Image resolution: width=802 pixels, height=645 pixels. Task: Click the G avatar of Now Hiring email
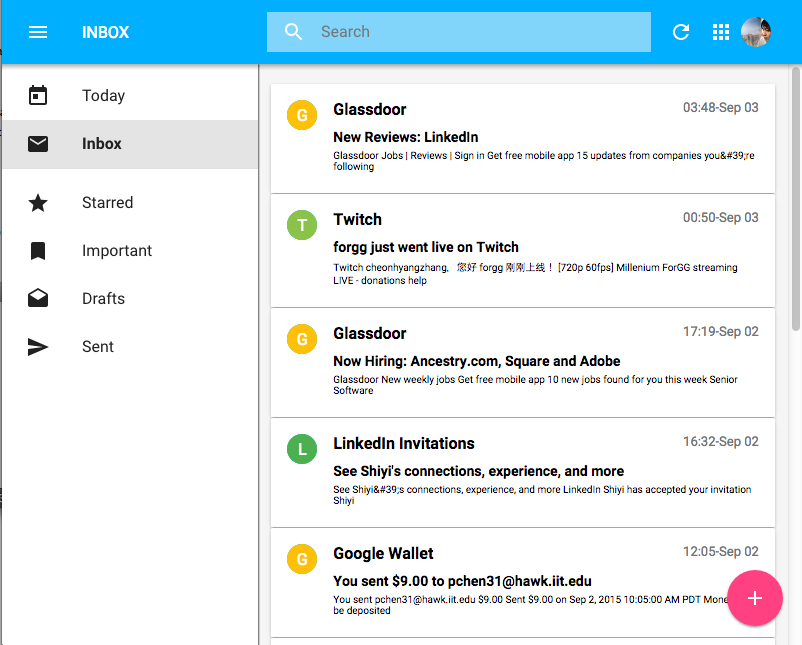[302, 339]
